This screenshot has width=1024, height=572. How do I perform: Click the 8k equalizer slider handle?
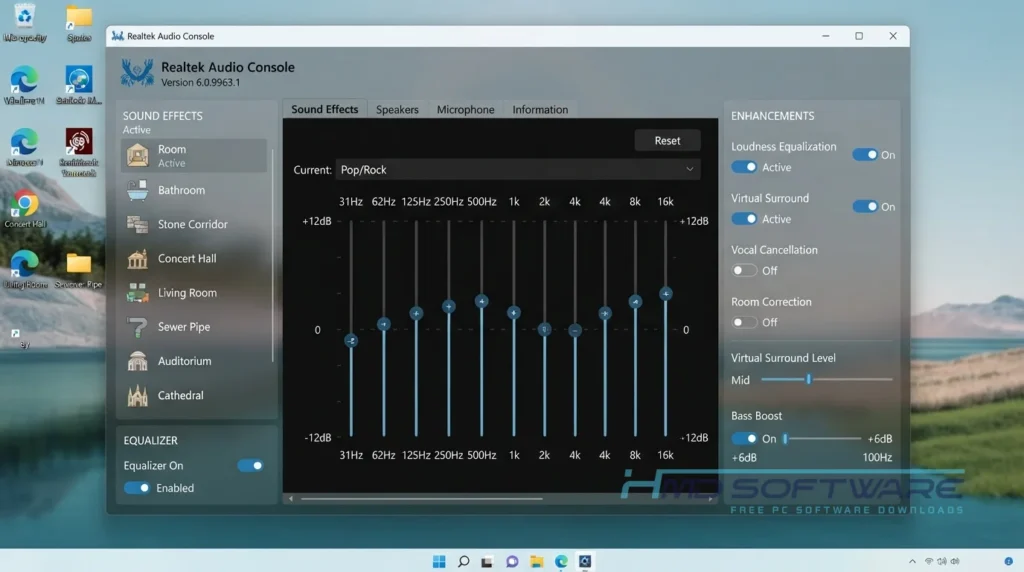tap(635, 302)
